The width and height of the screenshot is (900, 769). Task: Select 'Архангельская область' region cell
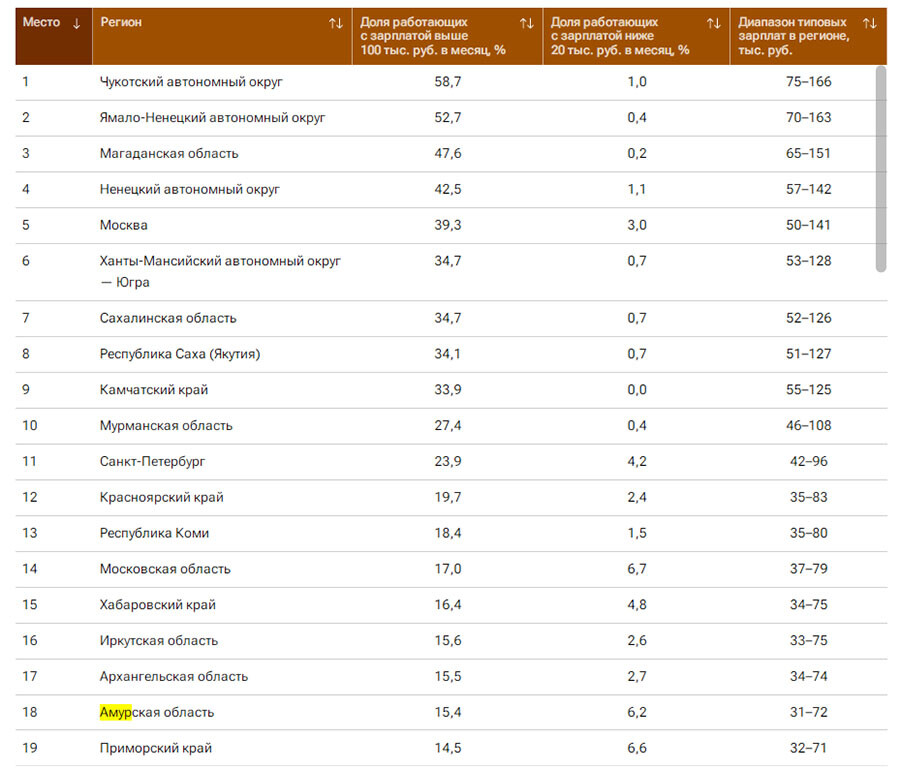[174, 677]
